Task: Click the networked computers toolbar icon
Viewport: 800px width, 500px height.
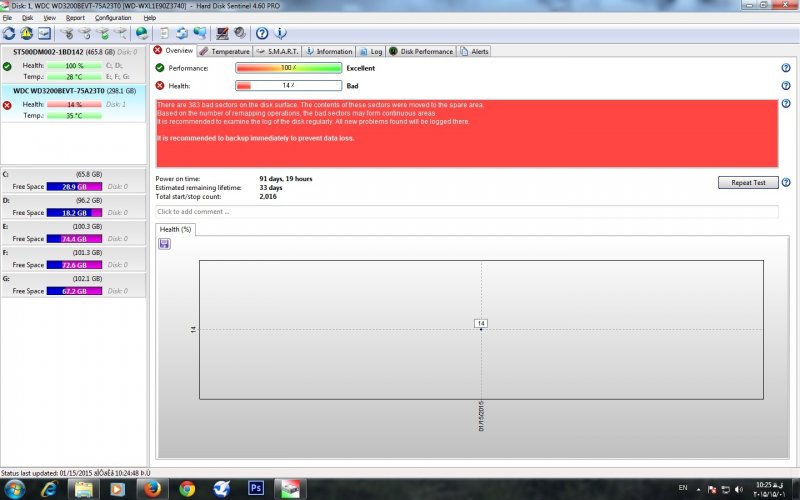Action: coord(200,34)
